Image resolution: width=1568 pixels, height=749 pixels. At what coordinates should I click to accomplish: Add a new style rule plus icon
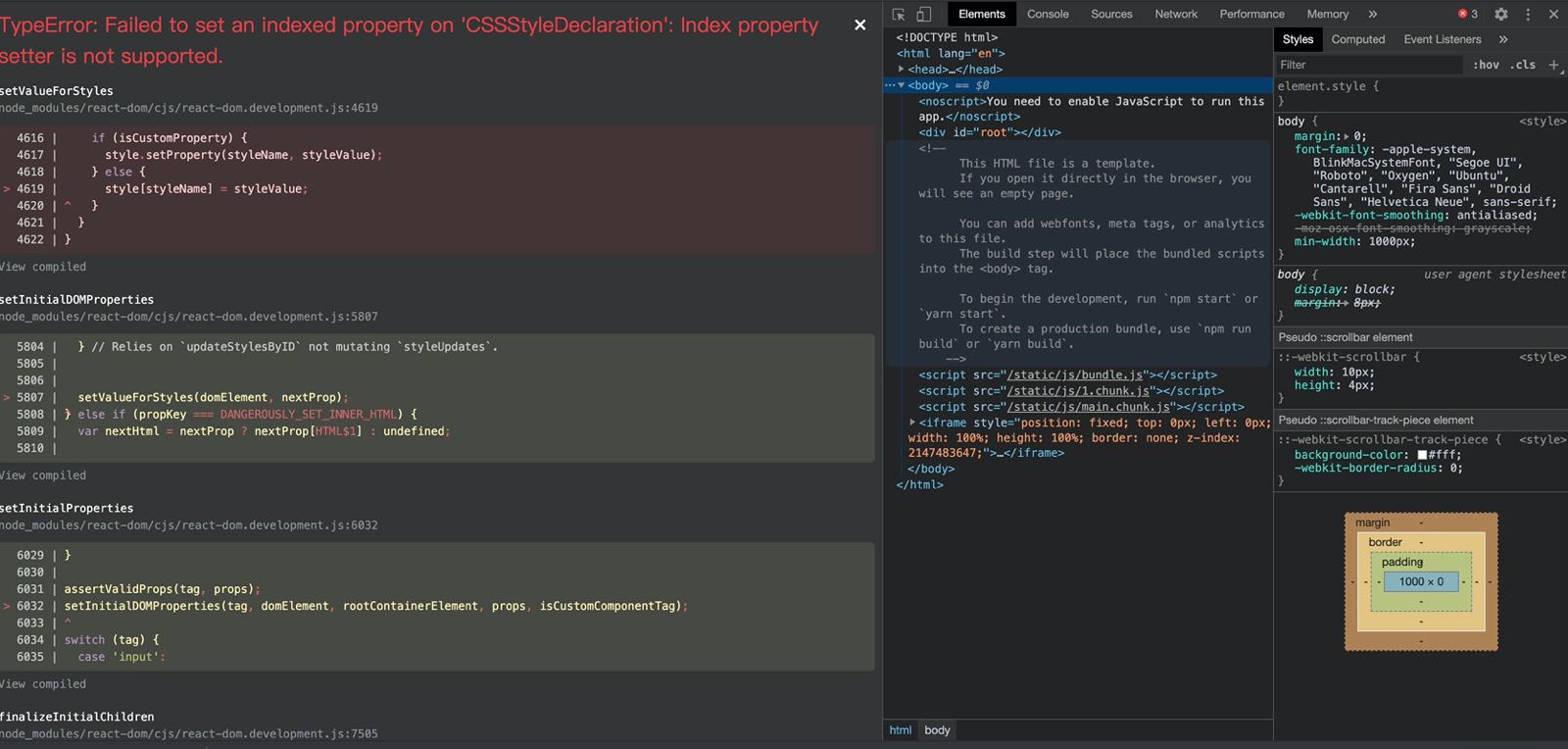tap(1553, 65)
